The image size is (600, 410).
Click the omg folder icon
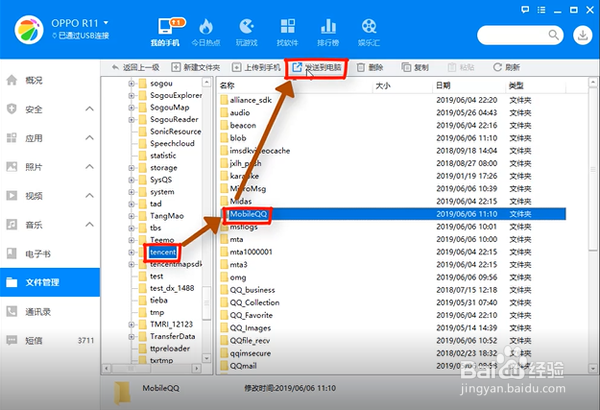point(224,277)
